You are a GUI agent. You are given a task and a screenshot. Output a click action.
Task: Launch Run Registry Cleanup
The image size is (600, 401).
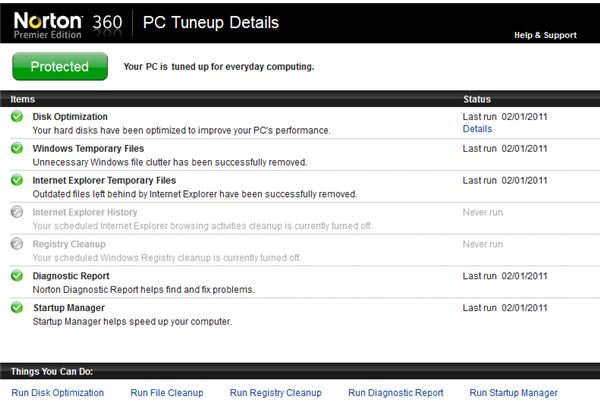[x=276, y=393]
